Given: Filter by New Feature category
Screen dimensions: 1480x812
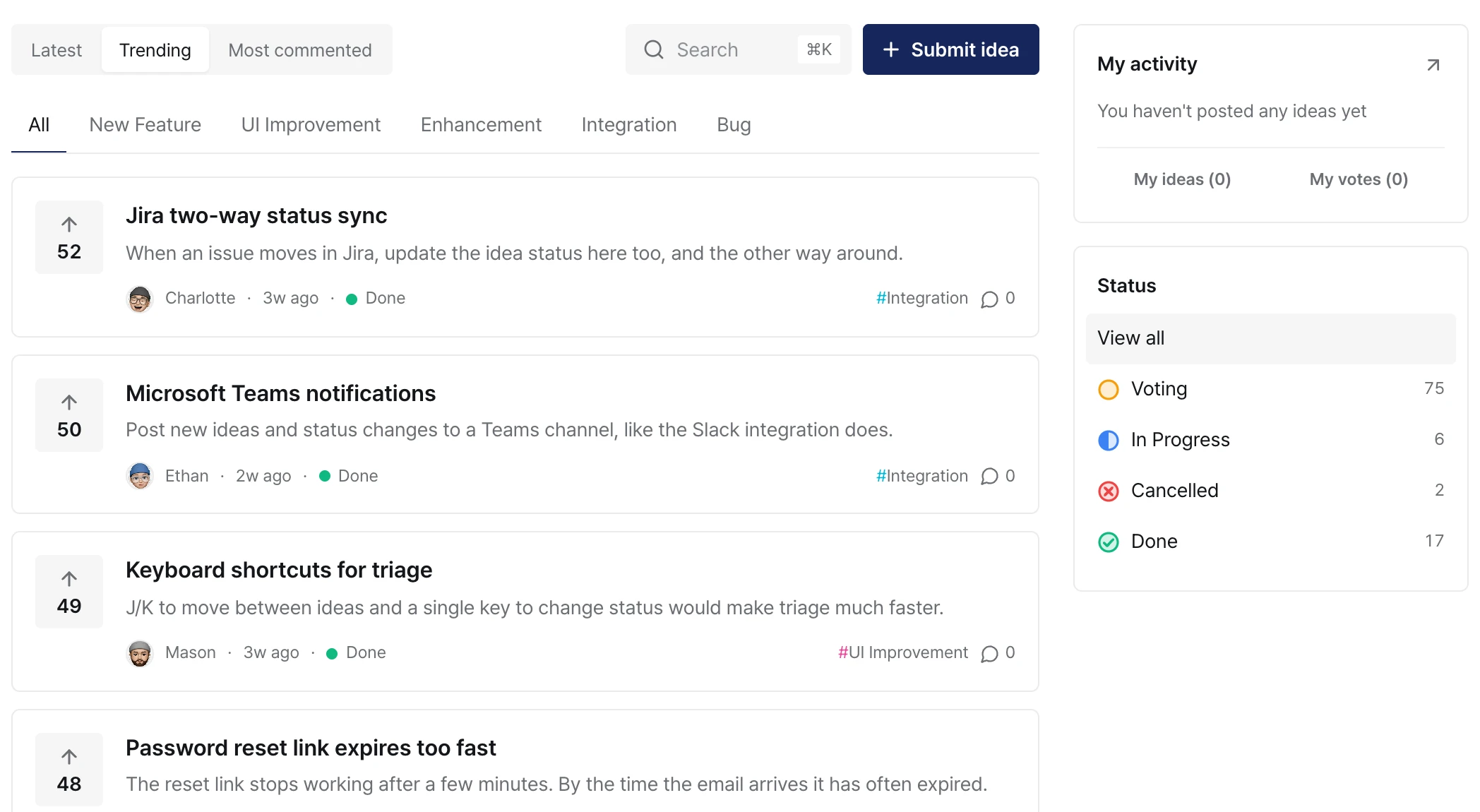Looking at the screenshot, I should [145, 125].
